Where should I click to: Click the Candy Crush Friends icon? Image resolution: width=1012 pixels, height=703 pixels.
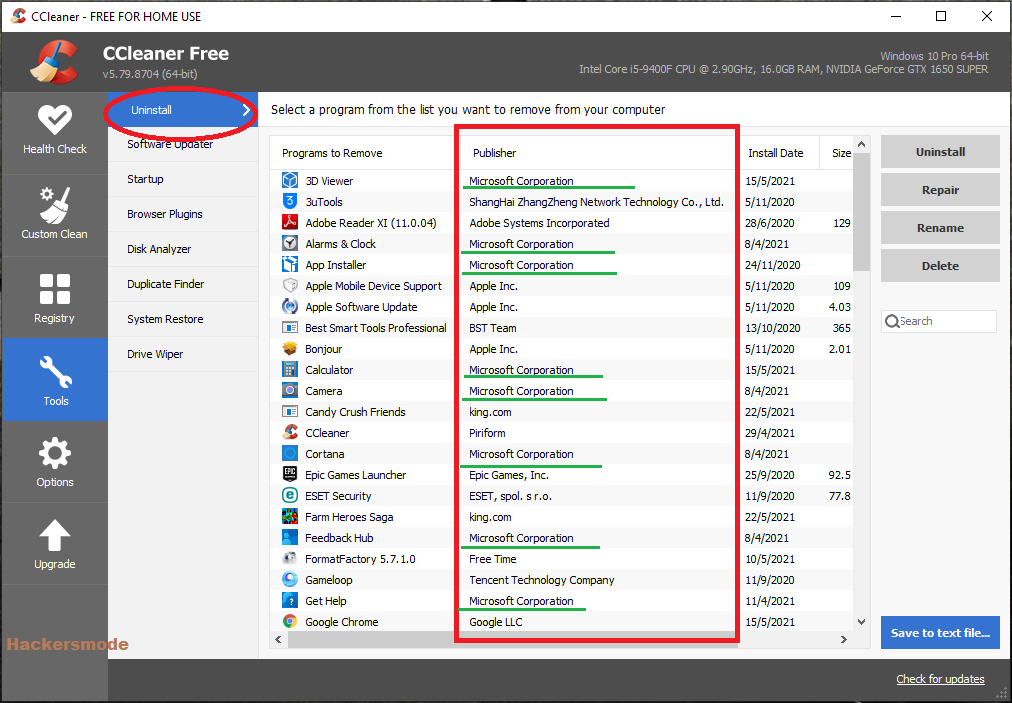(290, 411)
